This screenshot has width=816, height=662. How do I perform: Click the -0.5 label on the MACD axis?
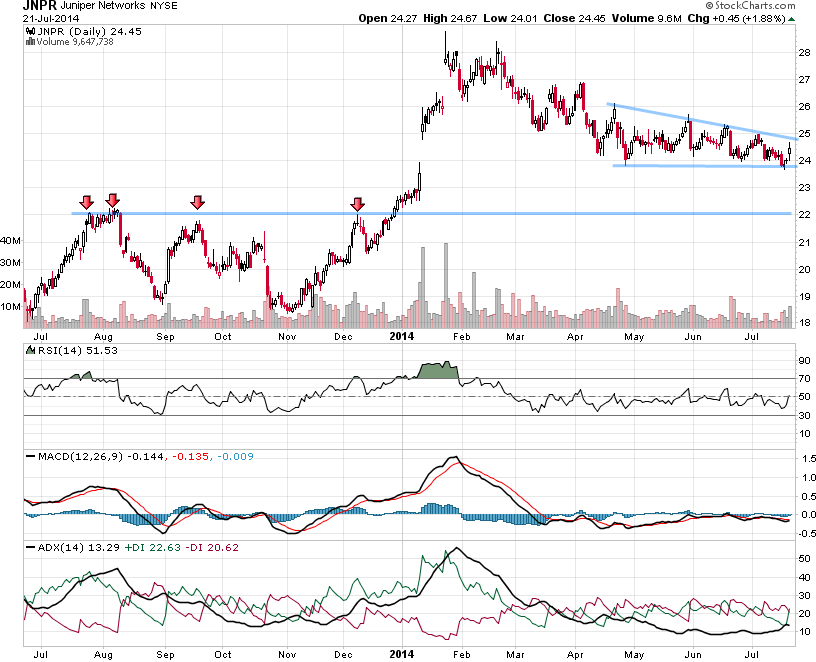pos(807,533)
